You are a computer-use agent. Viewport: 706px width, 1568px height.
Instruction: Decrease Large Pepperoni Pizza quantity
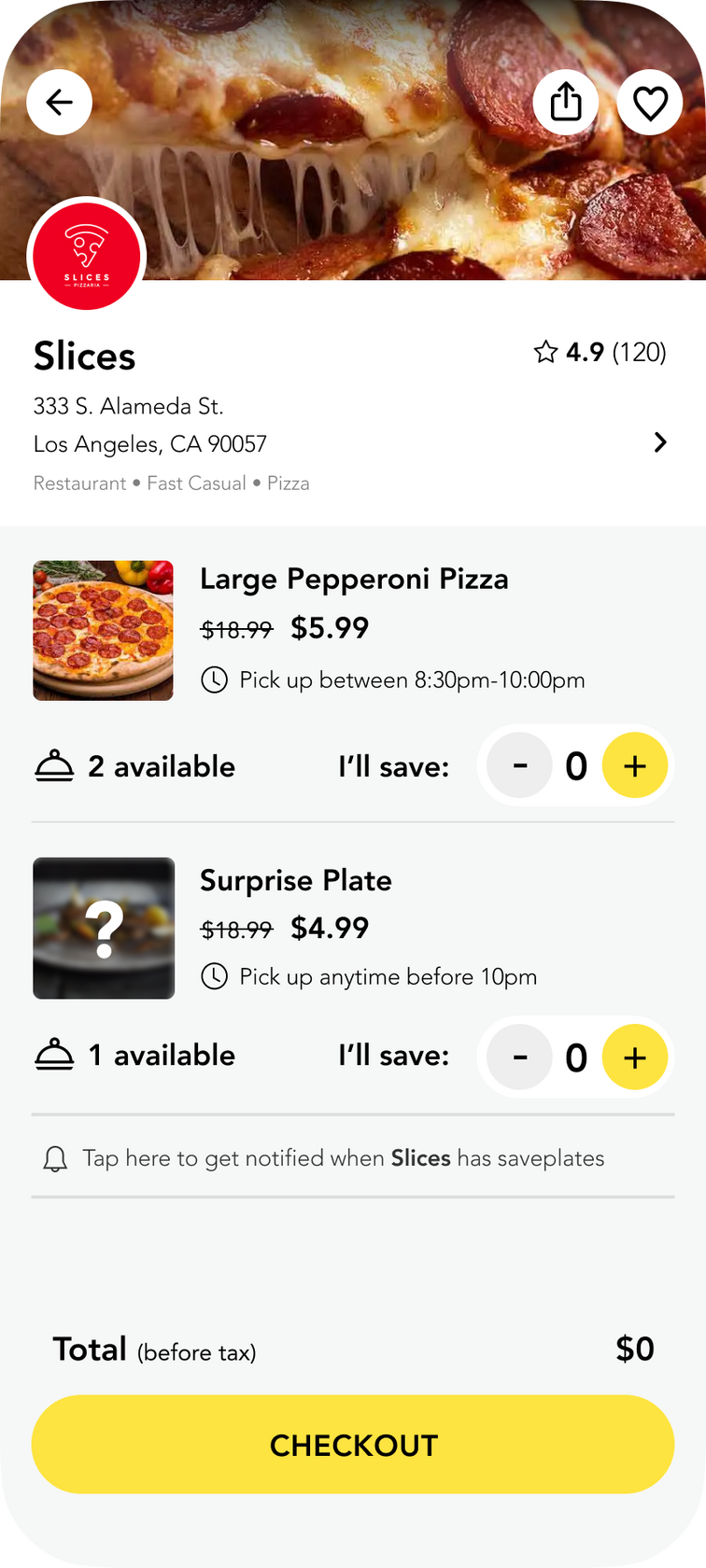[520, 766]
